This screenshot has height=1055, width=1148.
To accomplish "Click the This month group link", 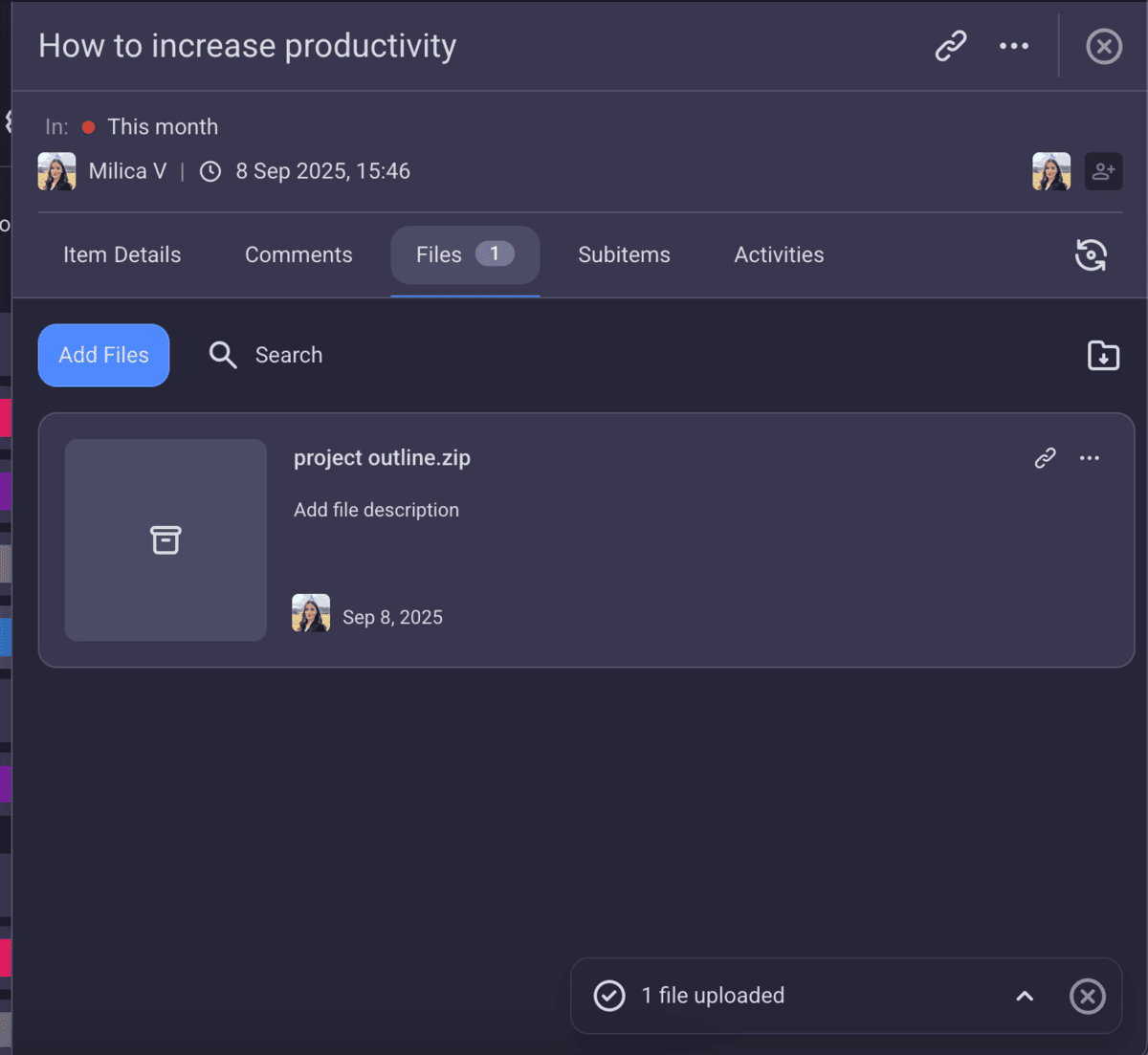I will (x=162, y=127).
